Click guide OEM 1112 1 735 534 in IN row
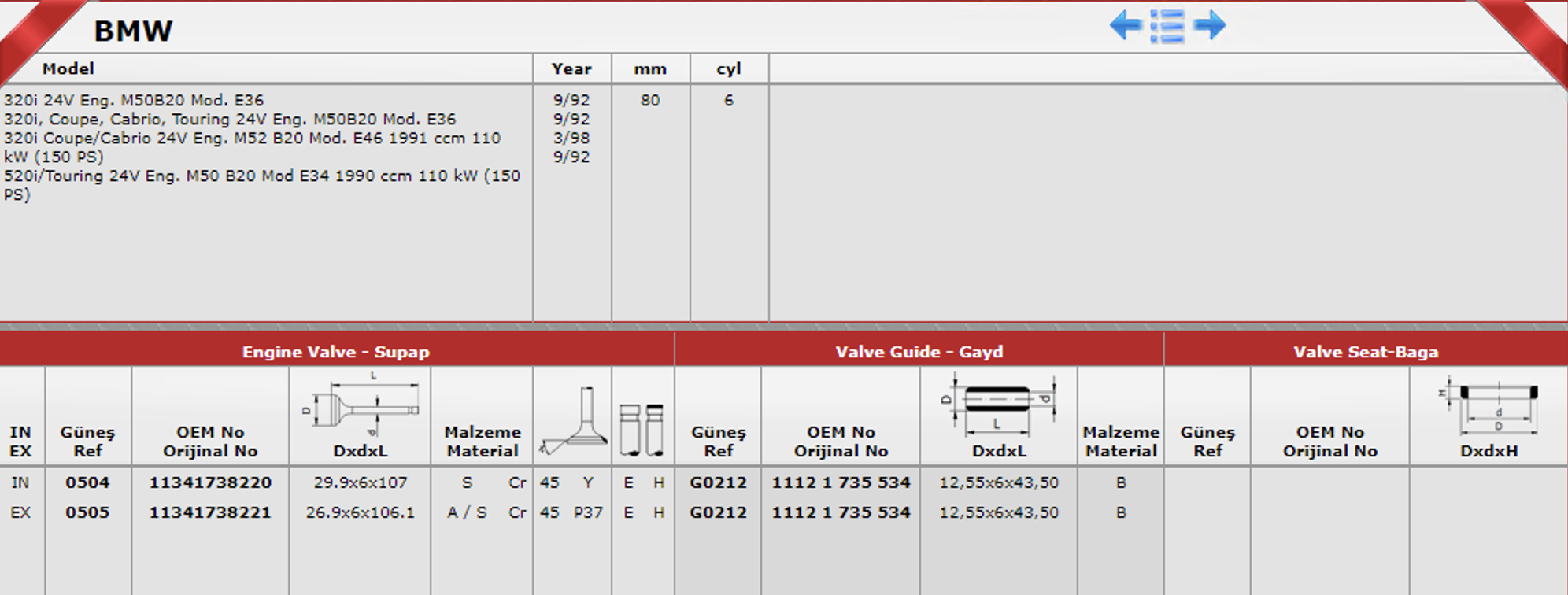The width and height of the screenshot is (1568, 595). pyautogui.click(x=841, y=482)
